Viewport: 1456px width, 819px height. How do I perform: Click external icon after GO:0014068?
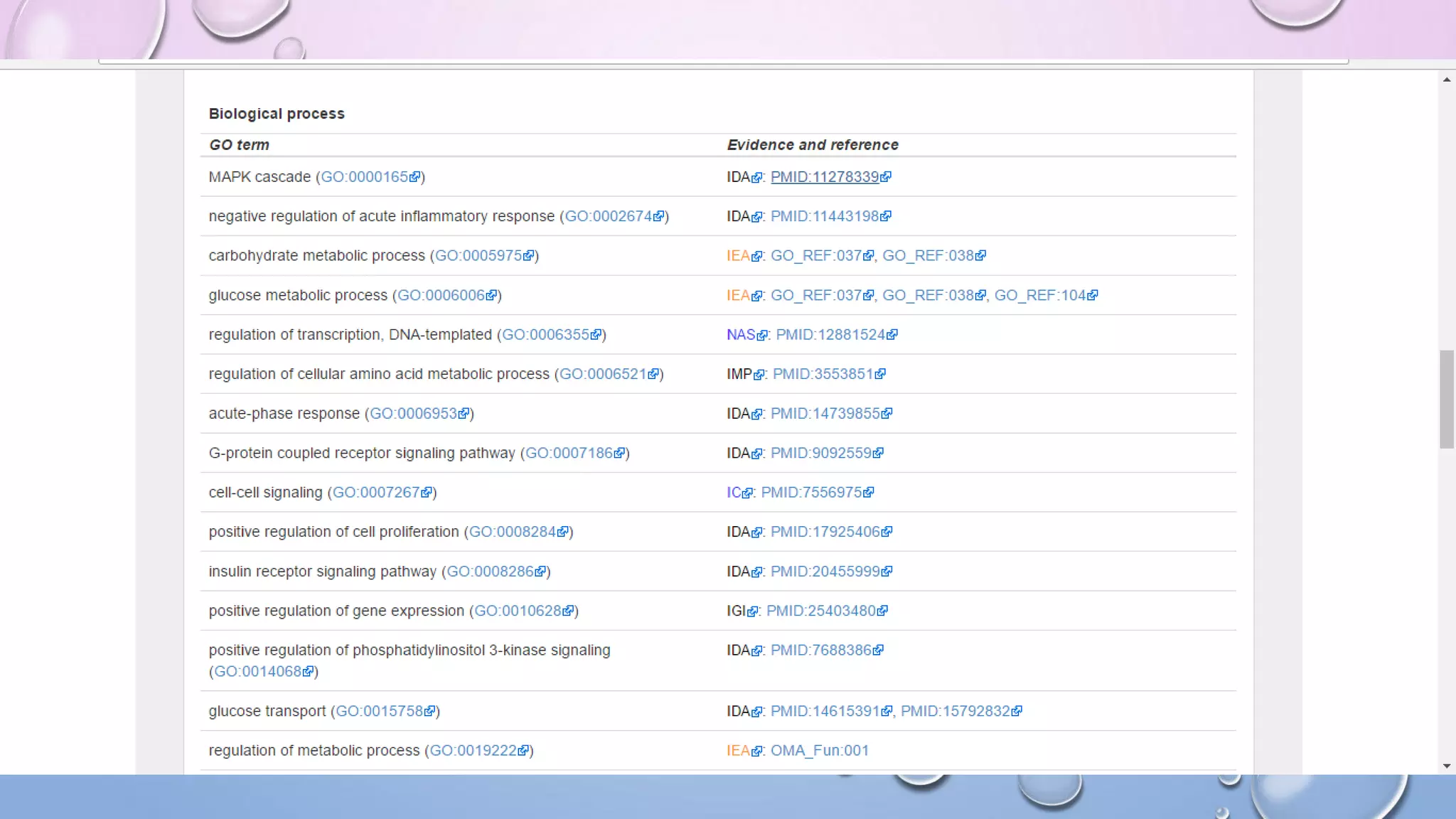(308, 672)
